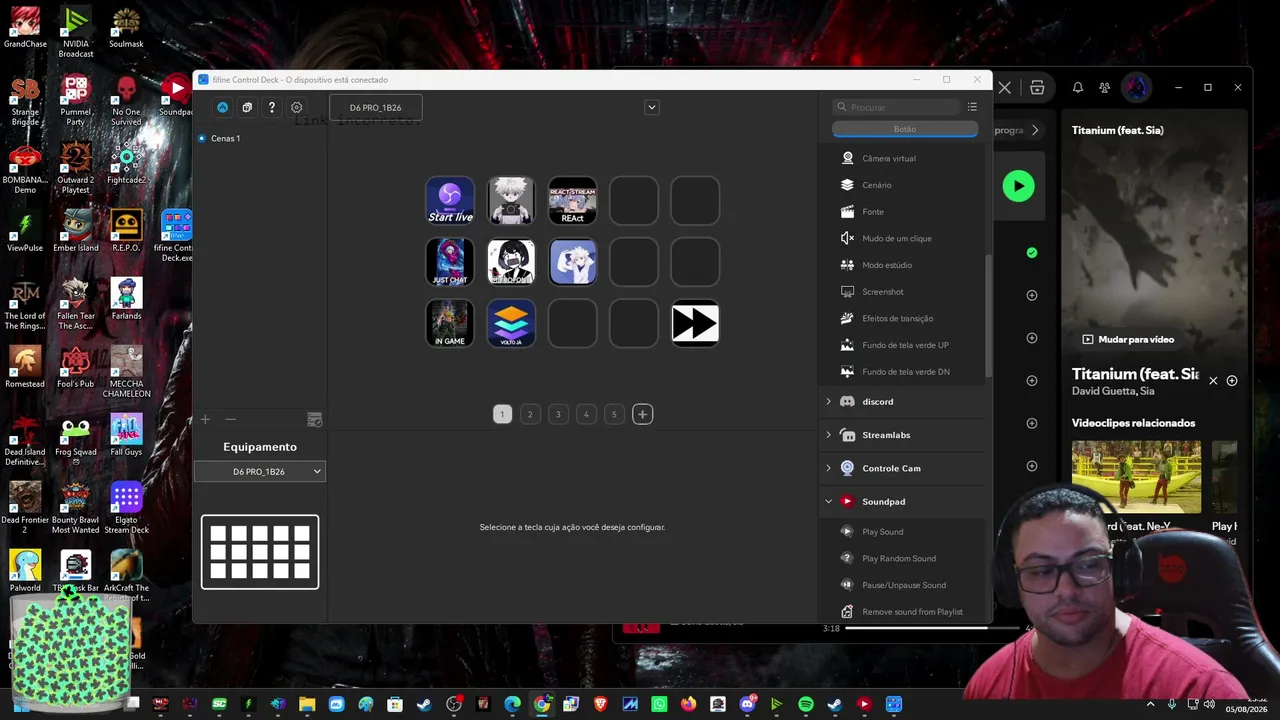This screenshot has height=720, width=1280.
Task: Click the IN GAME deck key
Action: 450,323
